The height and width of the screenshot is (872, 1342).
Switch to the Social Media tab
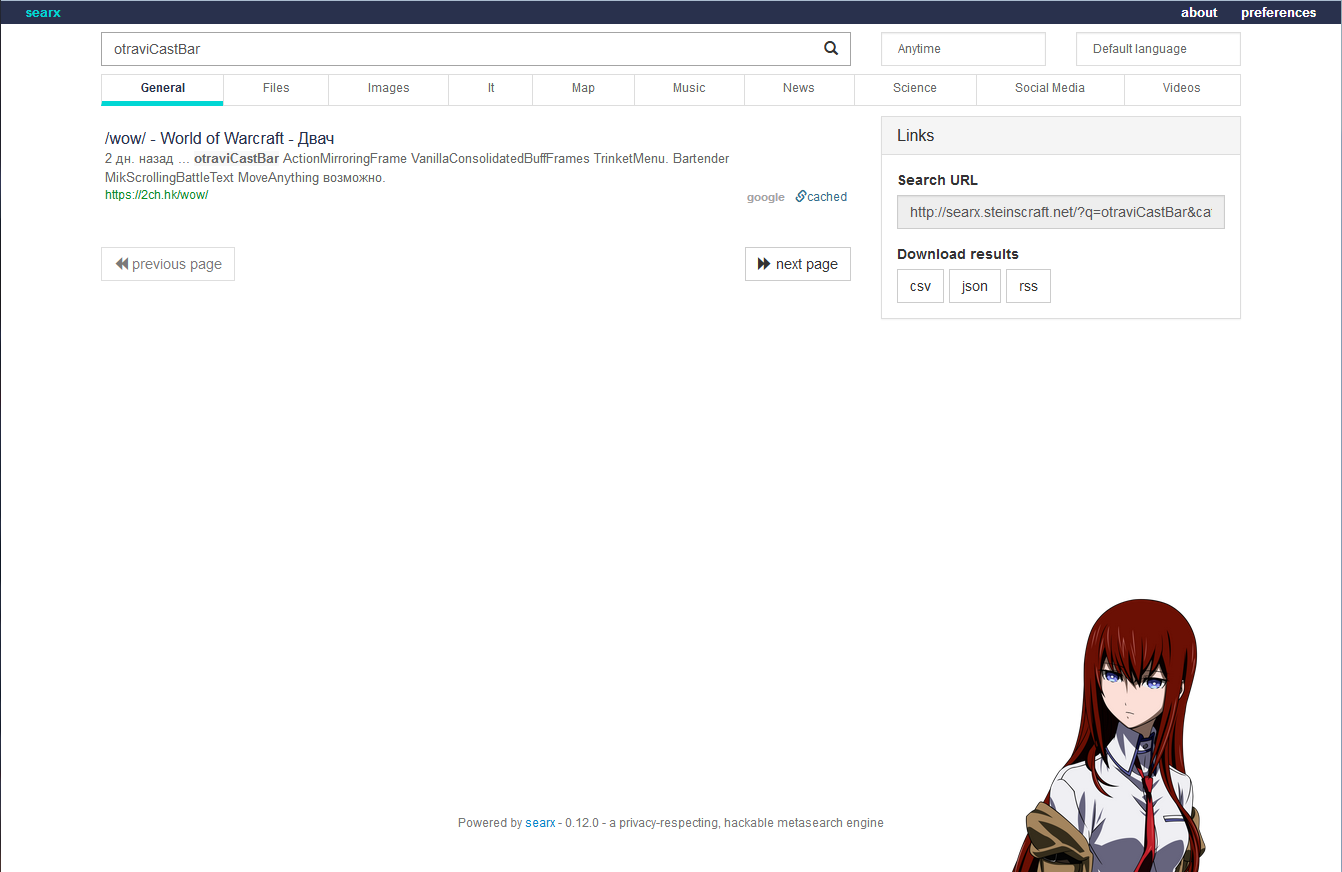1049,89
